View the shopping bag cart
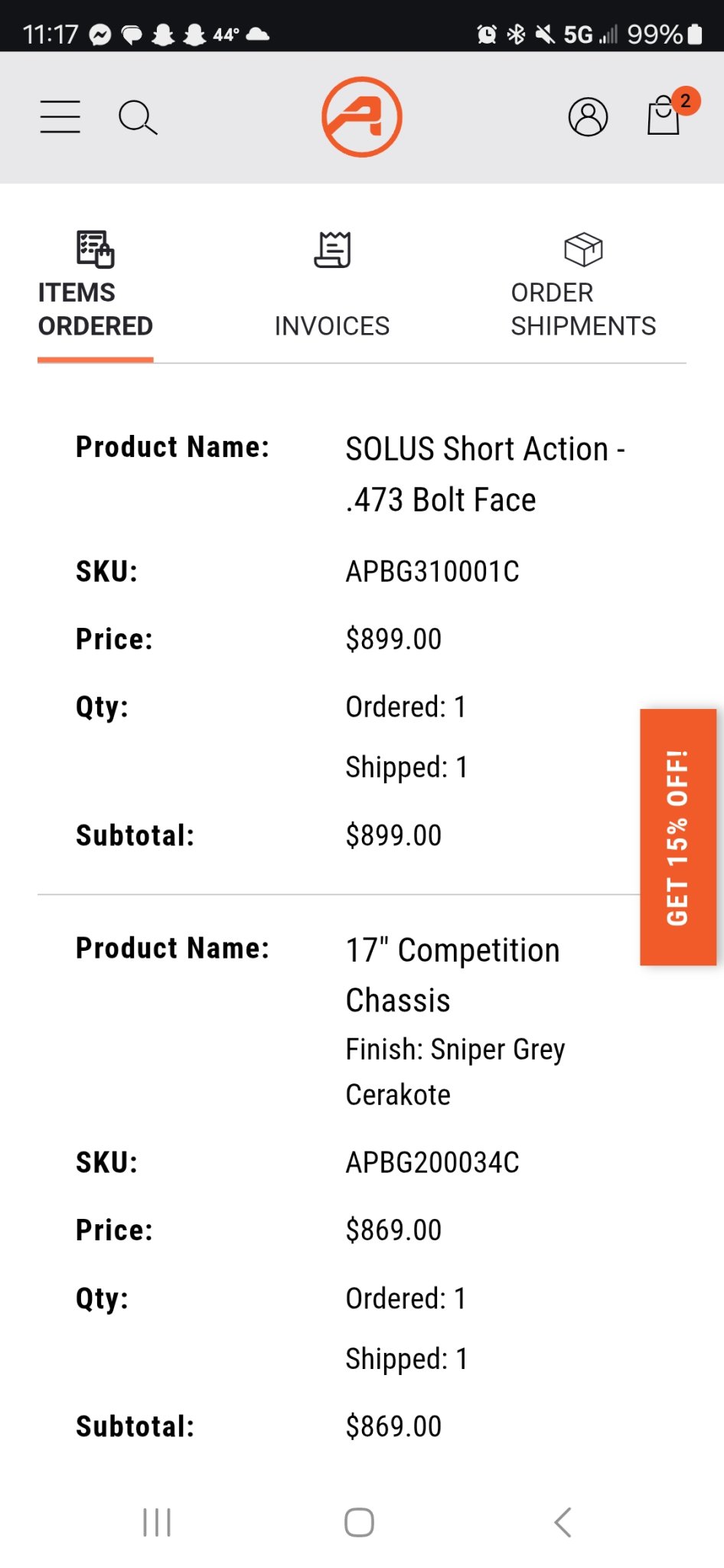The image size is (724, 1568). pyautogui.click(x=663, y=116)
